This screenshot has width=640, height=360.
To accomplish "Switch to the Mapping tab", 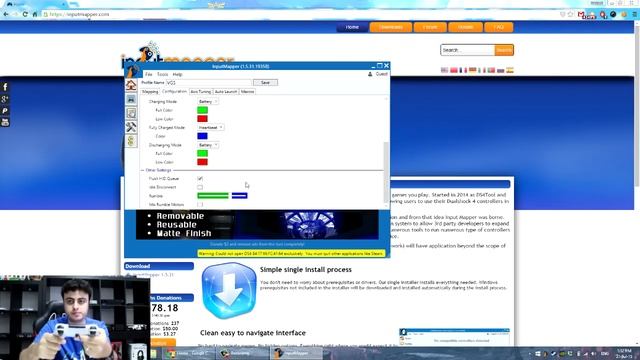I will pyautogui.click(x=150, y=92).
